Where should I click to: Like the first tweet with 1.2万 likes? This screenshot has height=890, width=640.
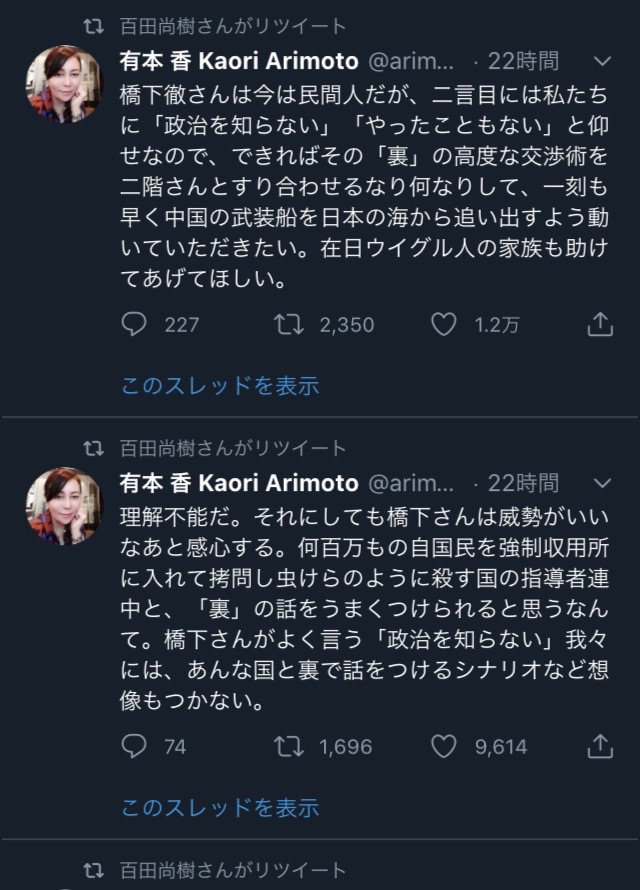tap(444, 325)
